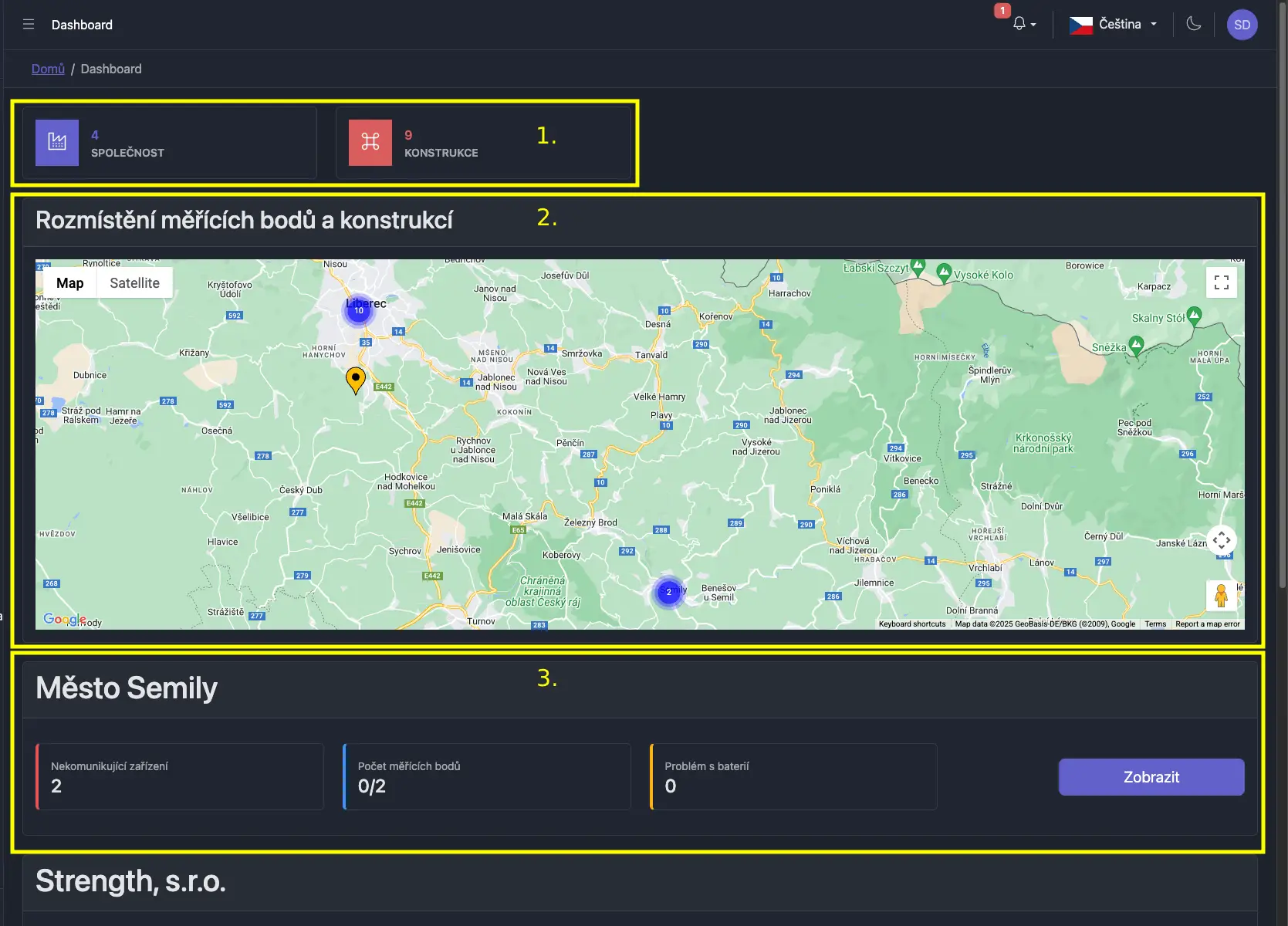The height and width of the screenshot is (926, 1288).
Task: Open the language dropdown next to Čeština
Action: pyautogui.click(x=1154, y=24)
